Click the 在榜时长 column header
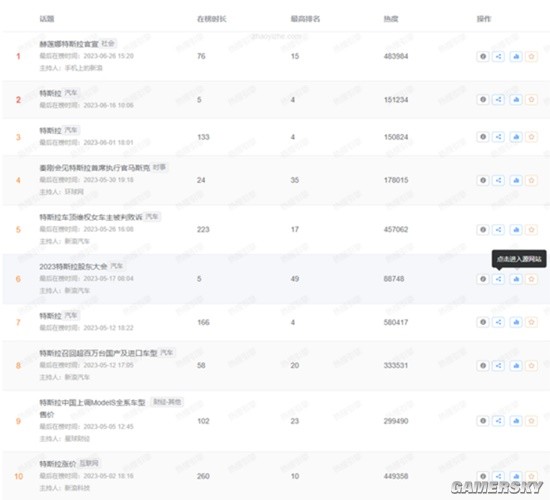The width and height of the screenshot is (550, 500). [x=212, y=19]
